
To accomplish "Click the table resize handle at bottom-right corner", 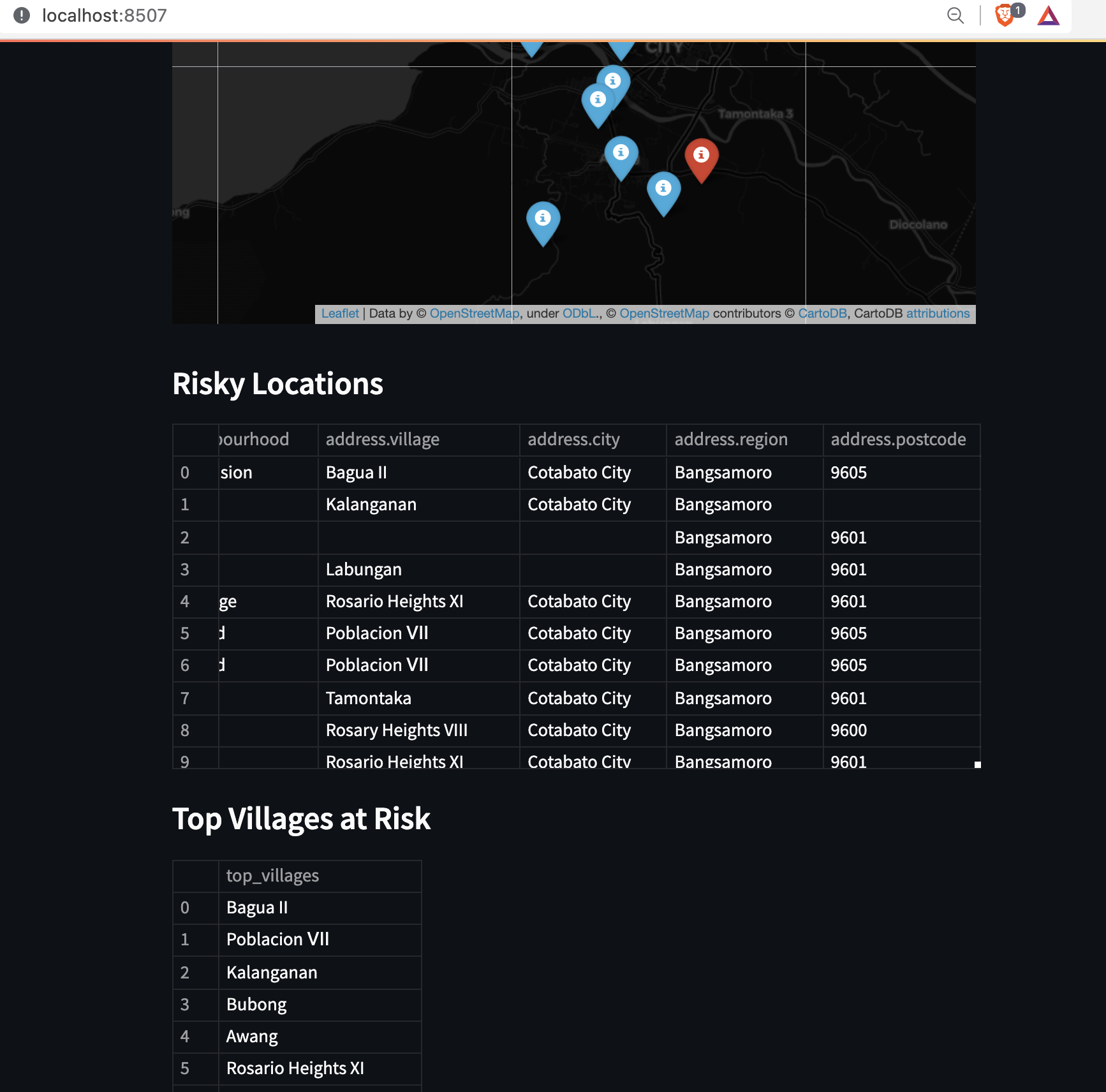I will pos(977,765).
